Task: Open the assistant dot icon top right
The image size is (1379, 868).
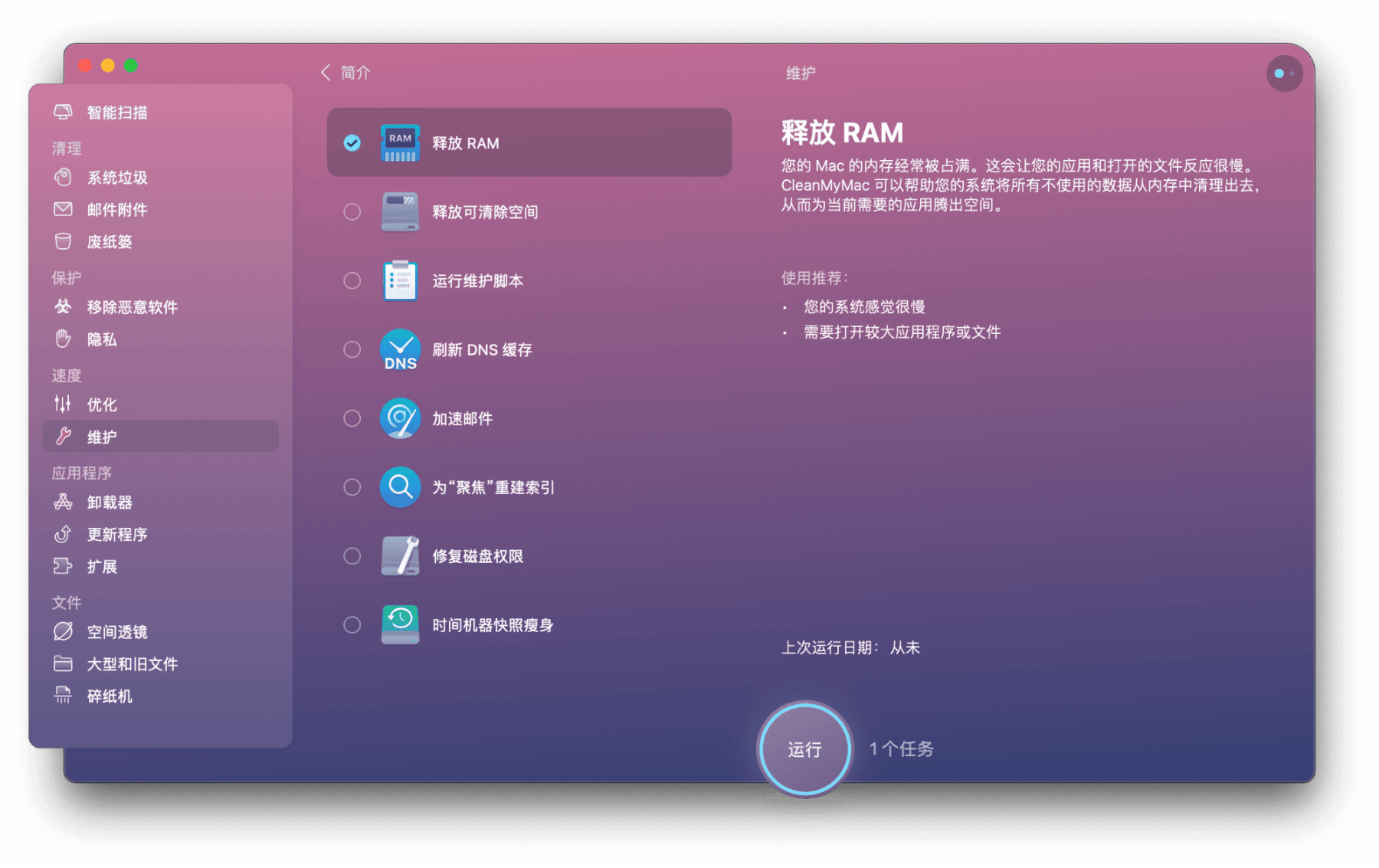Action: click(1284, 74)
